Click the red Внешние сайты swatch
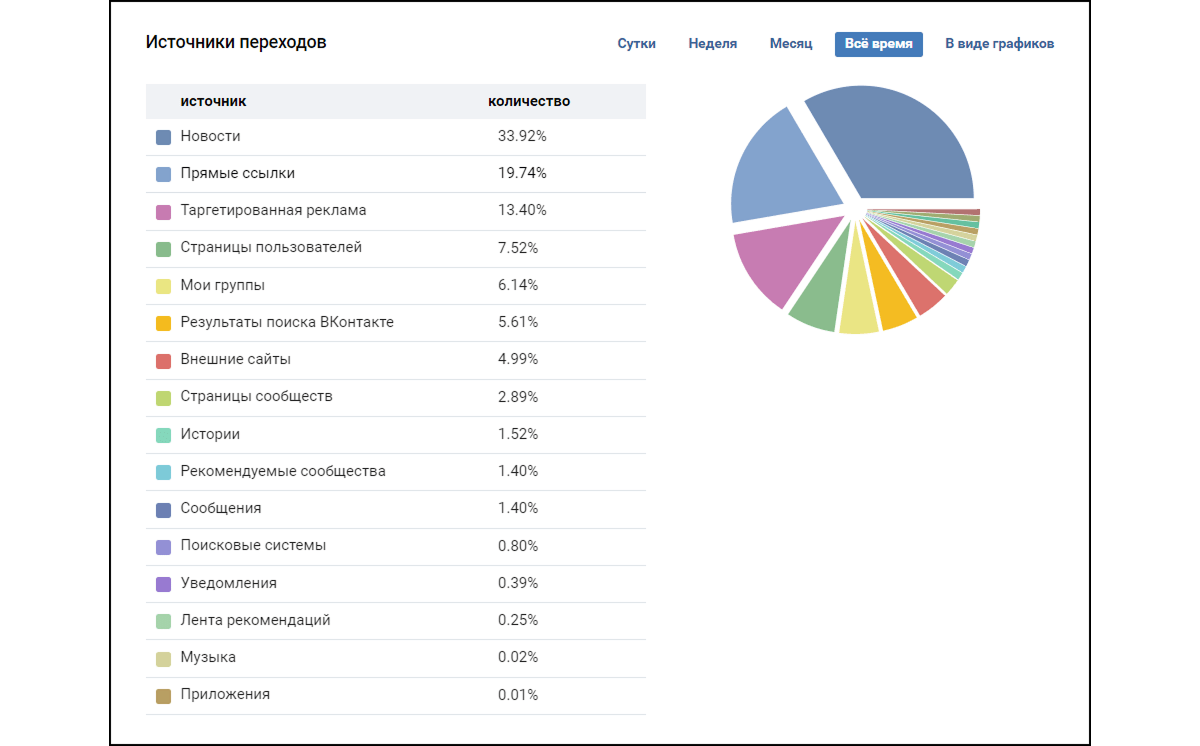 tap(164, 360)
